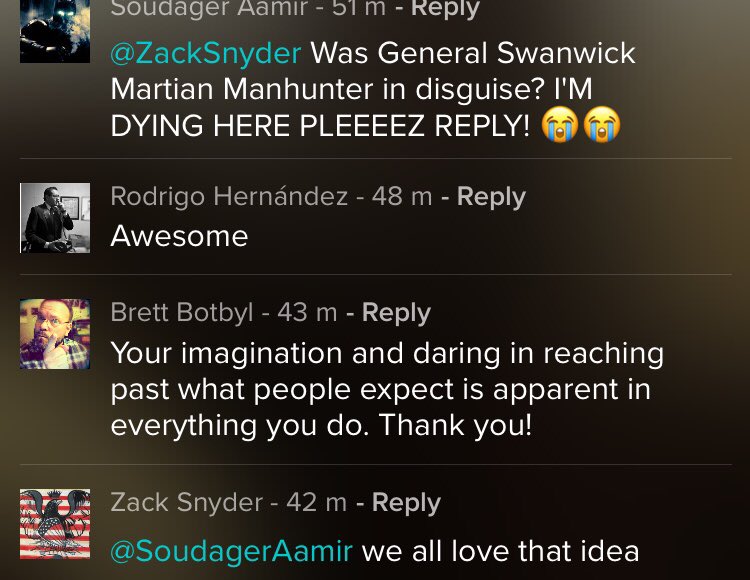Tap Rodrigo Hernández's avatar photo

pos(55,217)
